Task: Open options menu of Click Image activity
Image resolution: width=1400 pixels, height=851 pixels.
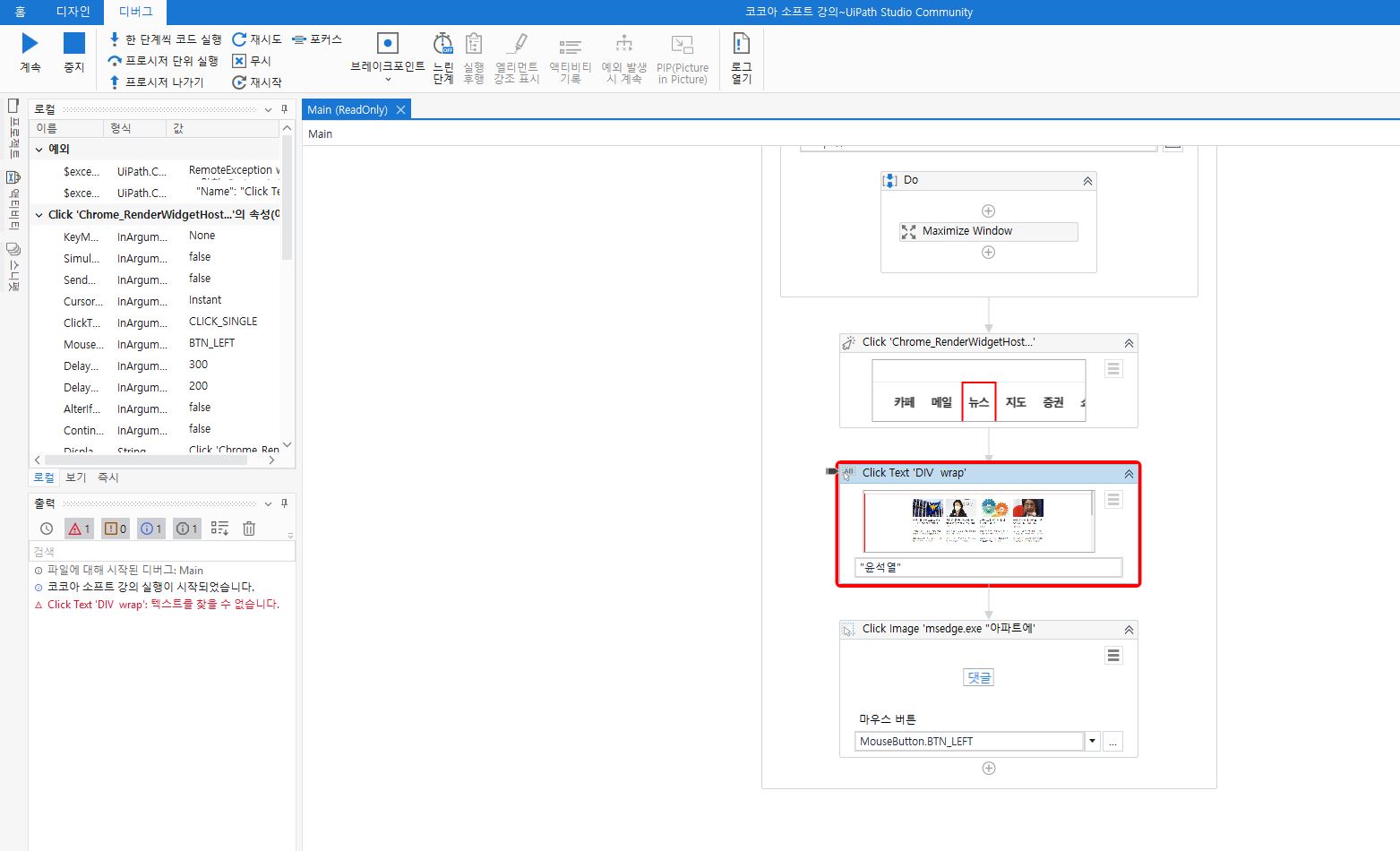Action: coord(1113,656)
